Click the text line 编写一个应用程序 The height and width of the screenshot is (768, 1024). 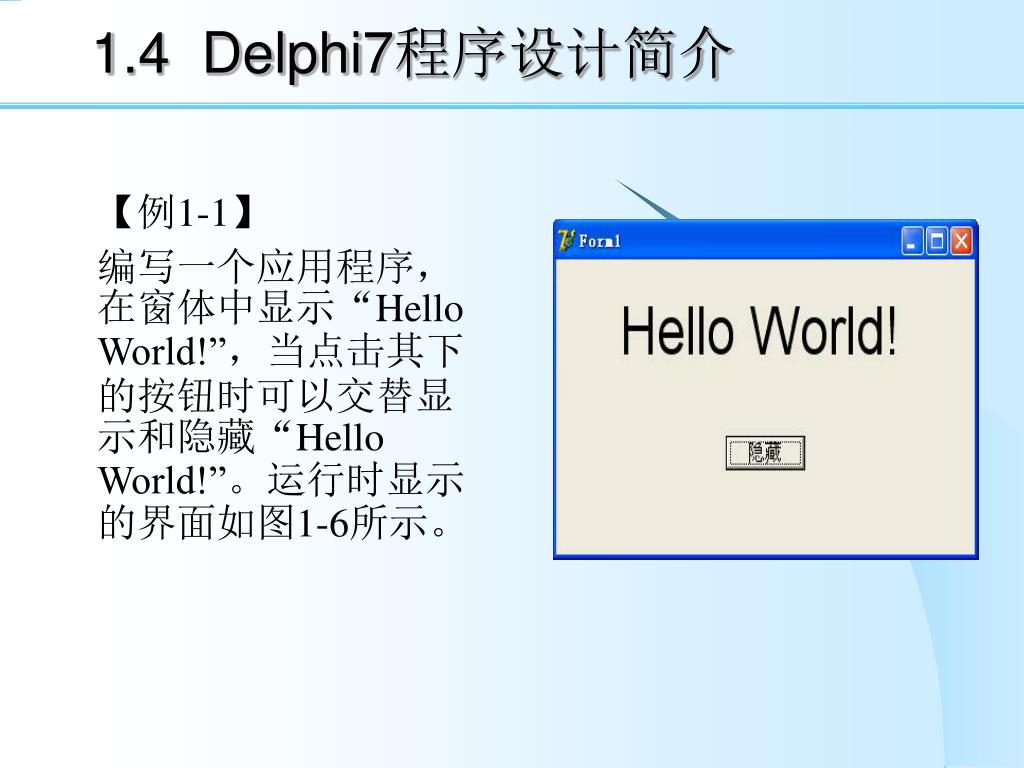264,266
